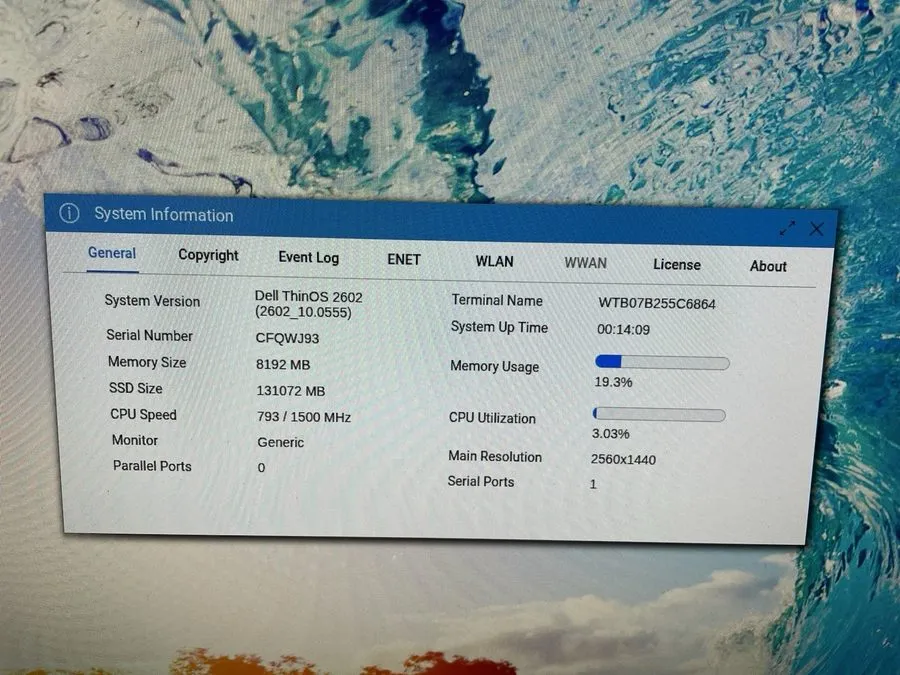Screen dimensions: 900x675
Task: Click the Monitor label
Action: click(135, 440)
